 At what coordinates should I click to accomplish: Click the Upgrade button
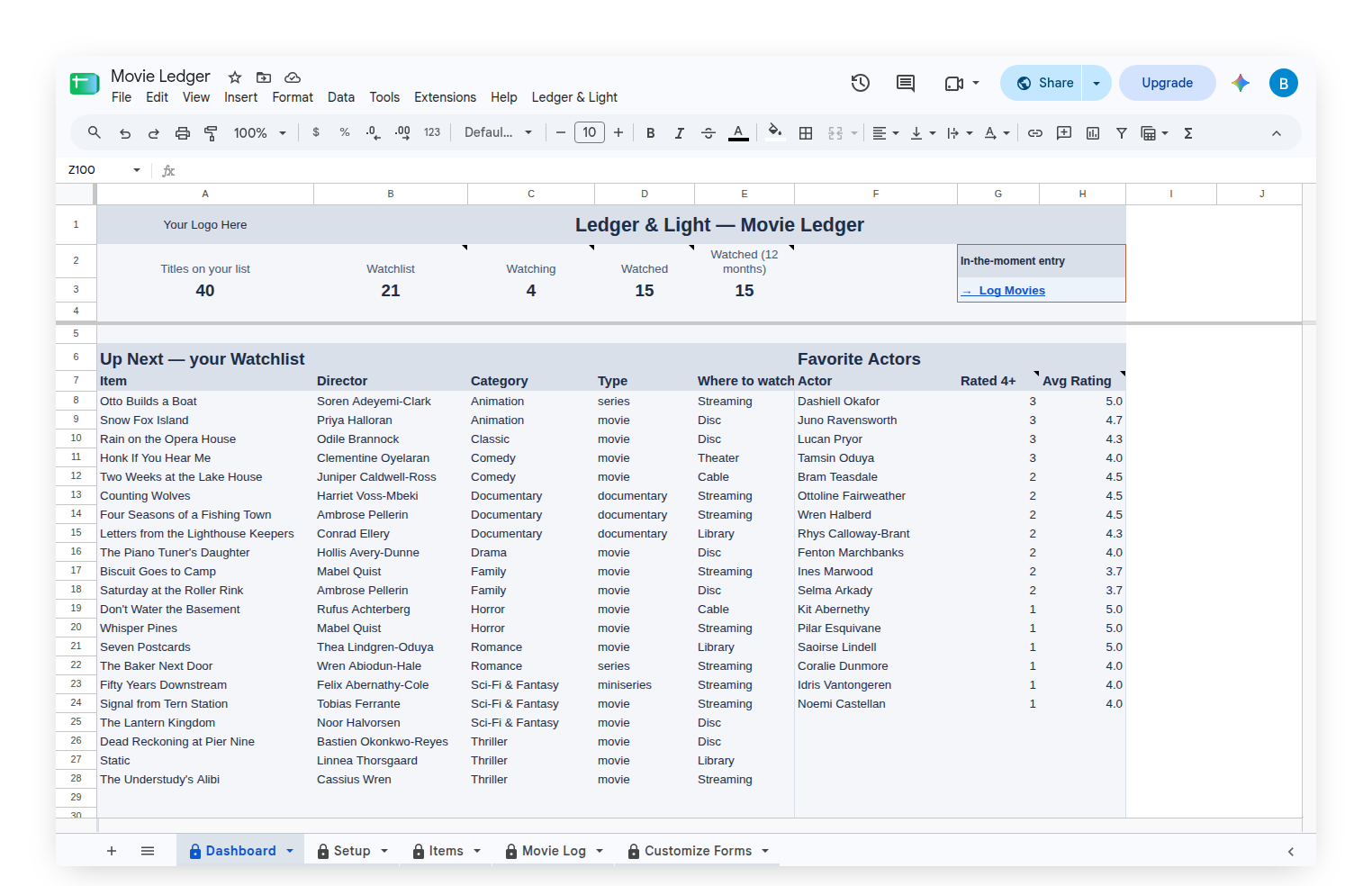tap(1167, 83)
